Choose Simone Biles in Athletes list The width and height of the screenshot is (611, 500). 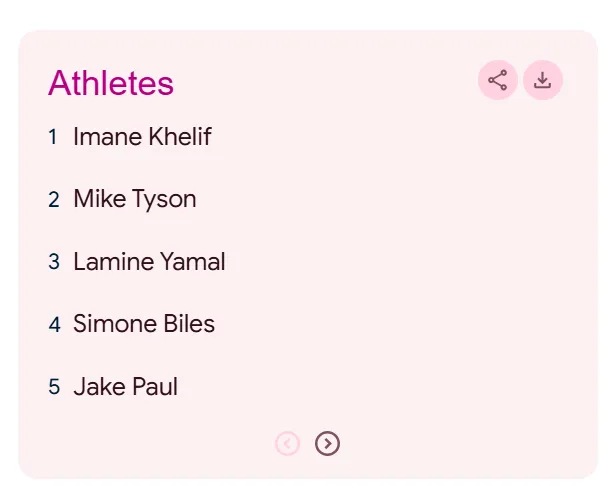coord(144,324)
